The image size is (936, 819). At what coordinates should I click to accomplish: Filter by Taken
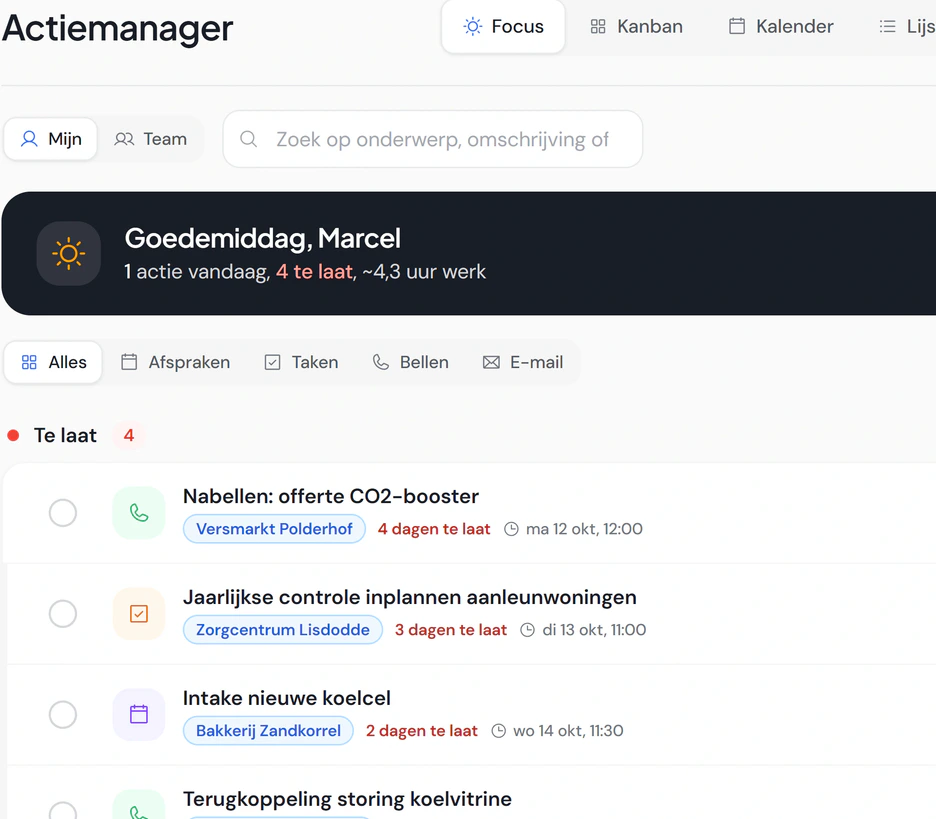(x=301, y=362)
